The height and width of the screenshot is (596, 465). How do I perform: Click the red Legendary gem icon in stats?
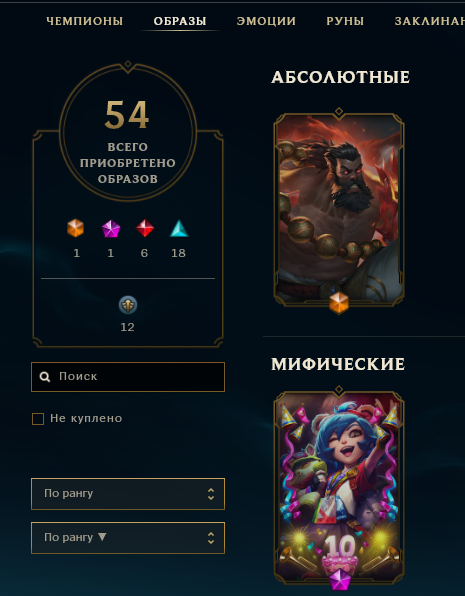click(x=145, y=228)
